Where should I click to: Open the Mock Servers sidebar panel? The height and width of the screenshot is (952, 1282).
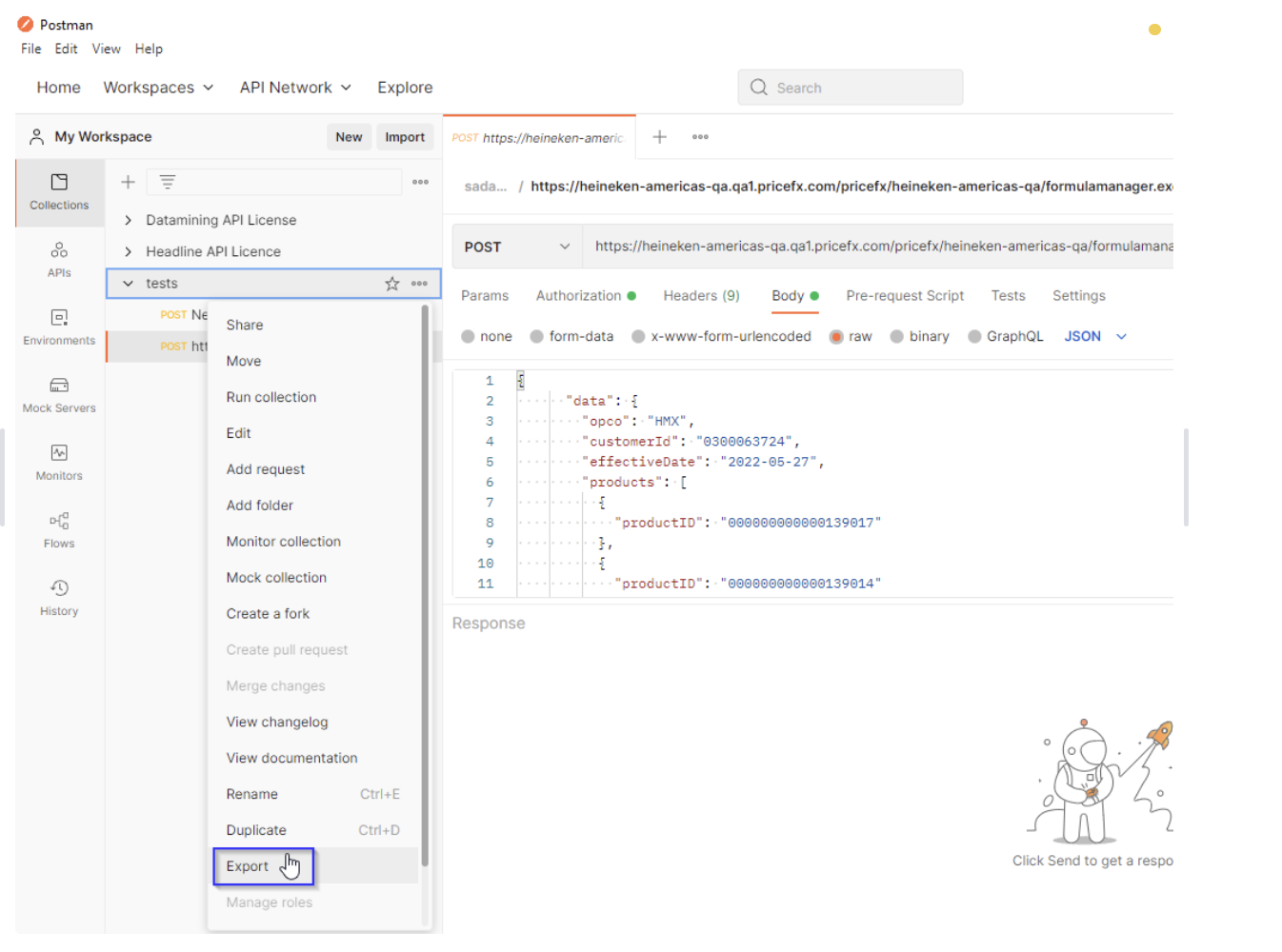click(59, 395)
